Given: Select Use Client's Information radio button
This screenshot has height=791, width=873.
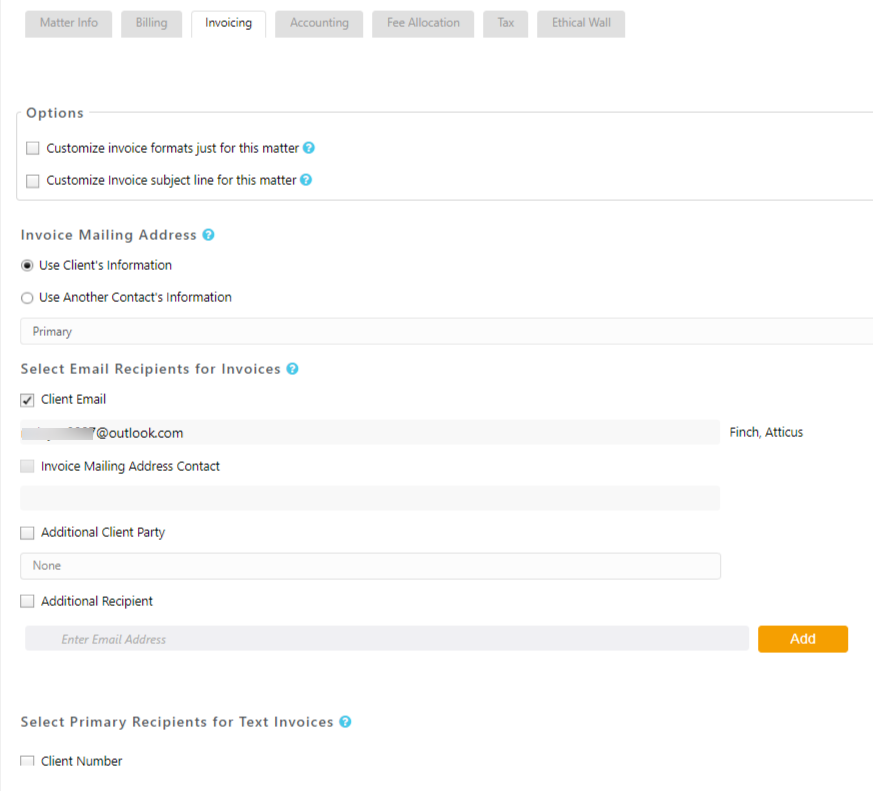Looking at the screenshot, I should click(27, 266).
